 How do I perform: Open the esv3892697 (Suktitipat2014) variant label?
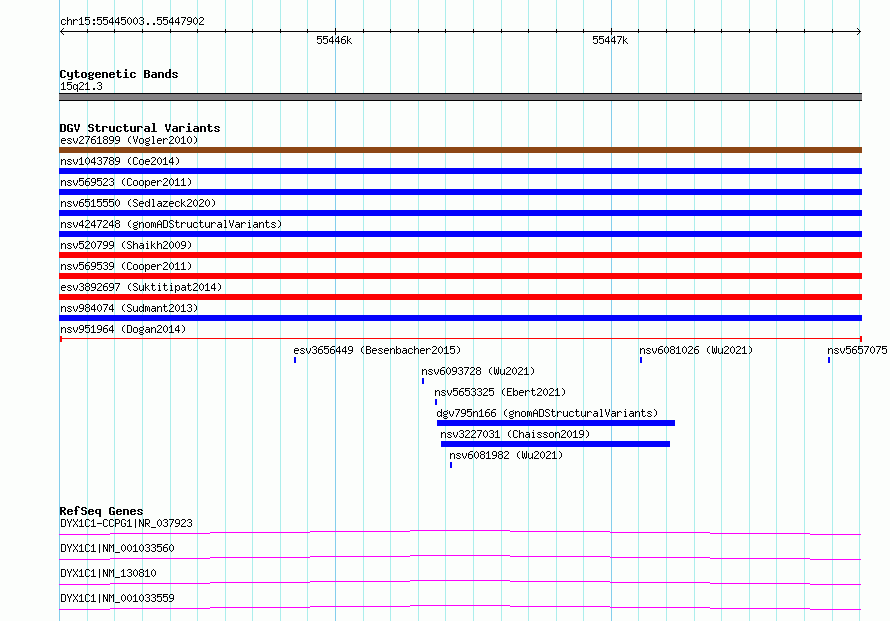tap(141, 287)
